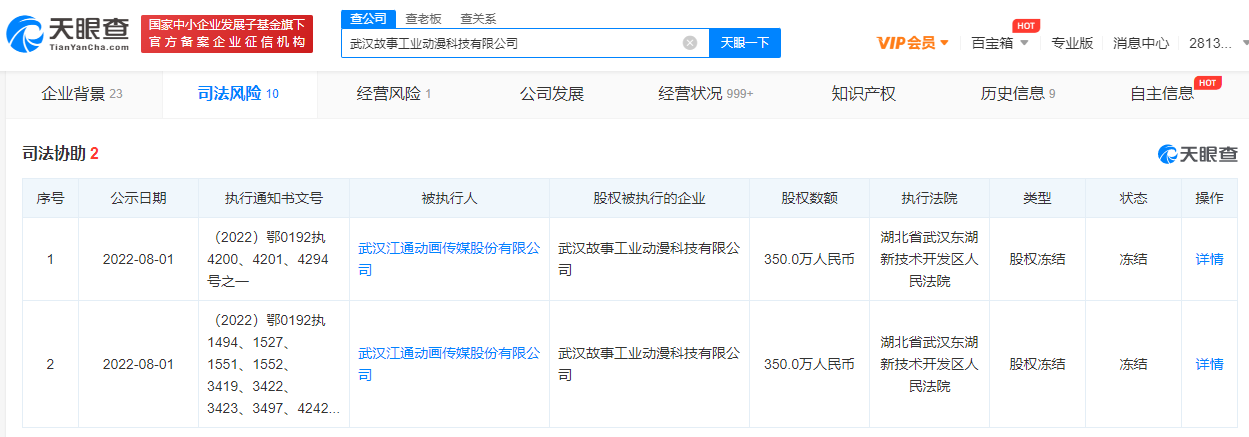
Task: Click the 司法协助 section heading
Action: 60,154
